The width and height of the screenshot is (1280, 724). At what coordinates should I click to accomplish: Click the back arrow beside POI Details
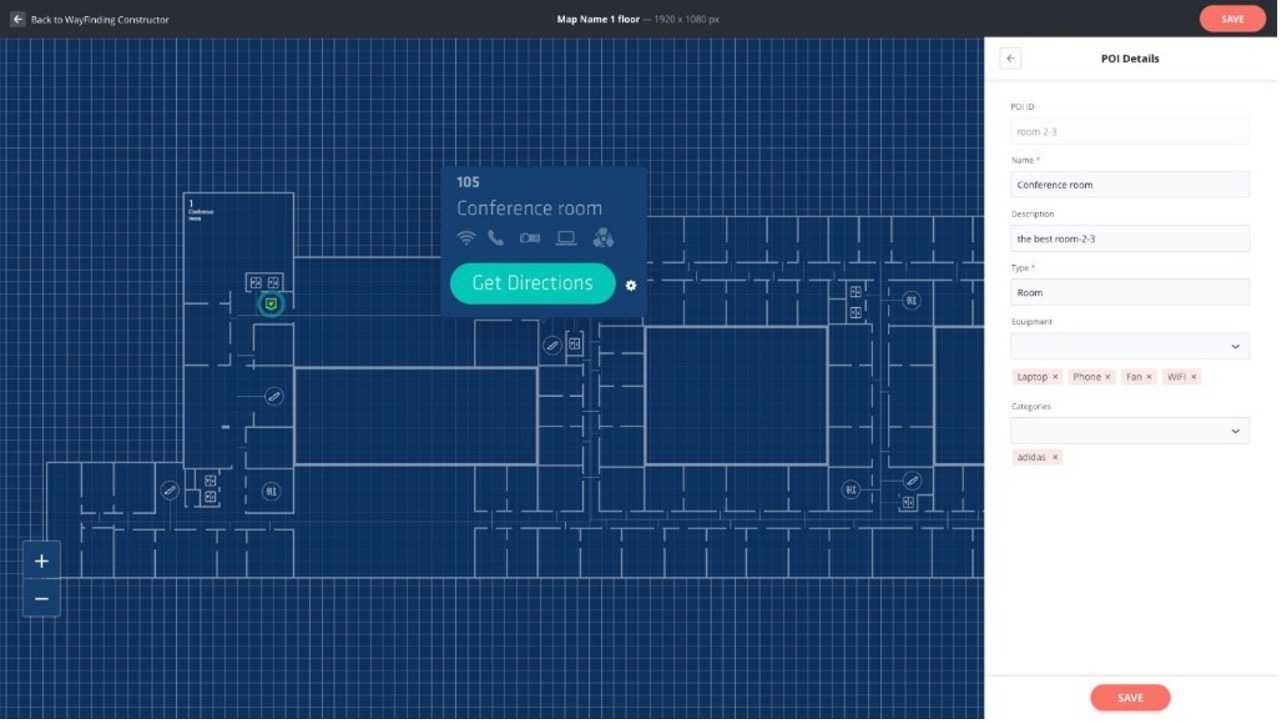coord(1010,59)
